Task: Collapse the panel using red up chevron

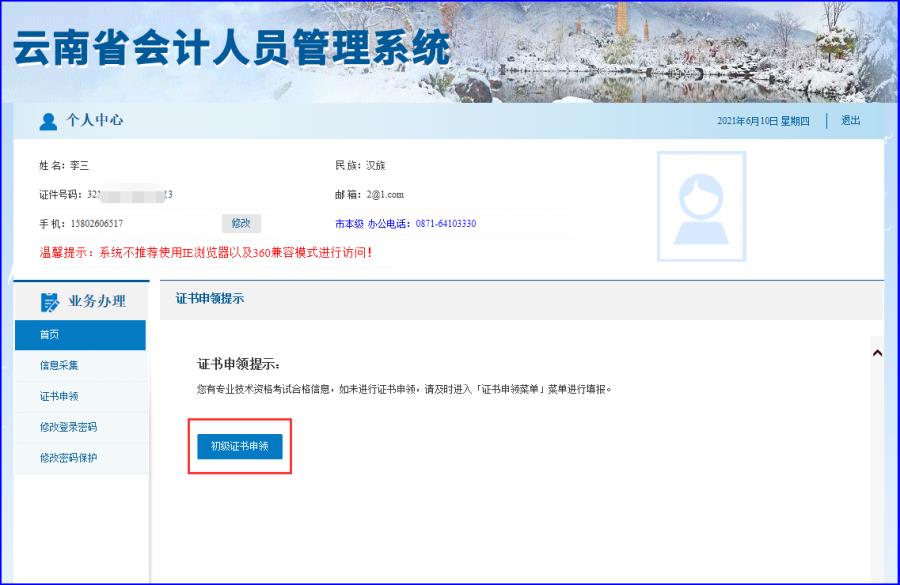Action: click(x=877, y=353)
